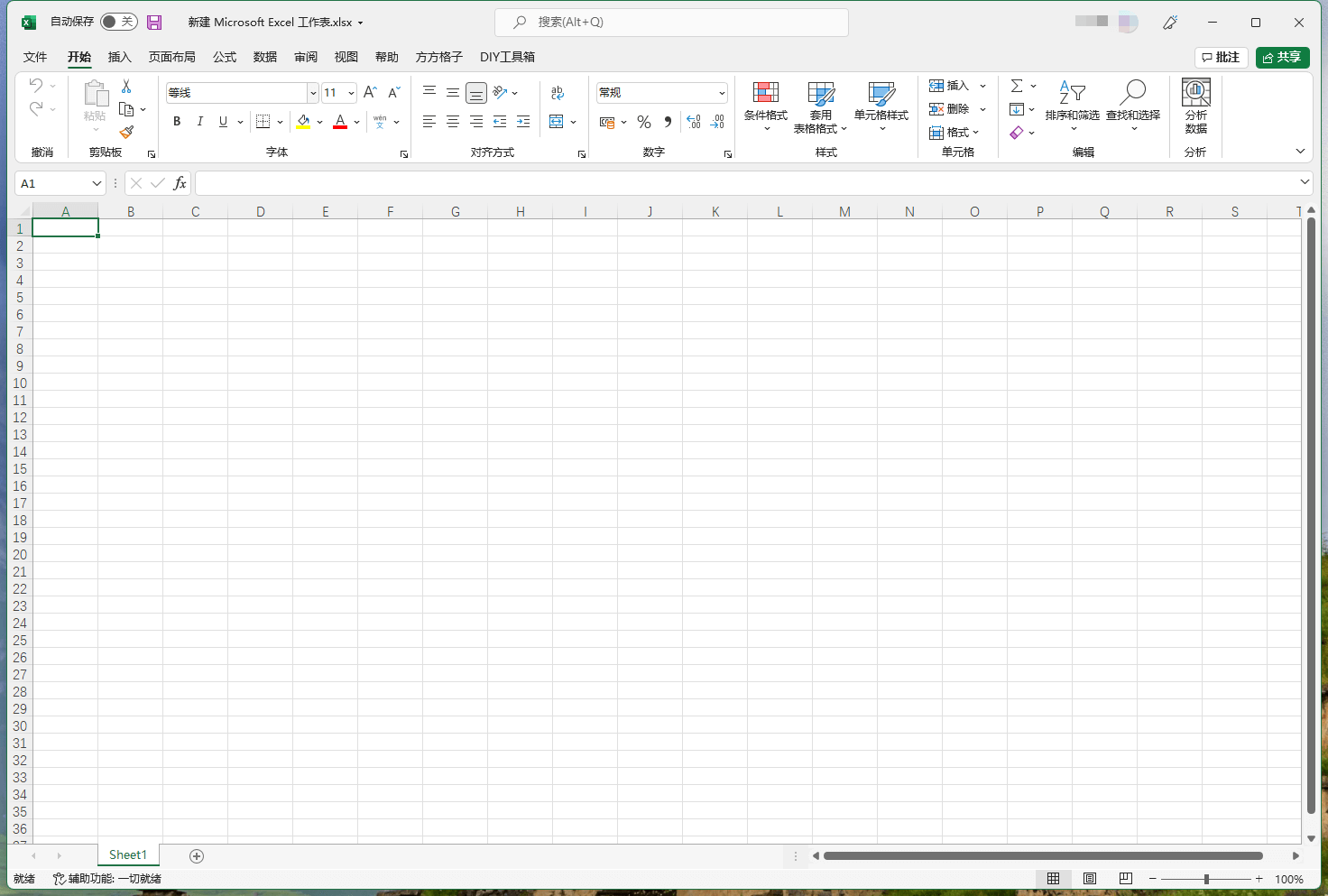Viewport: 1328px width, 896px height.
Task: Click the AutoSum sigma icon
Action: (x=1017, y=86)
